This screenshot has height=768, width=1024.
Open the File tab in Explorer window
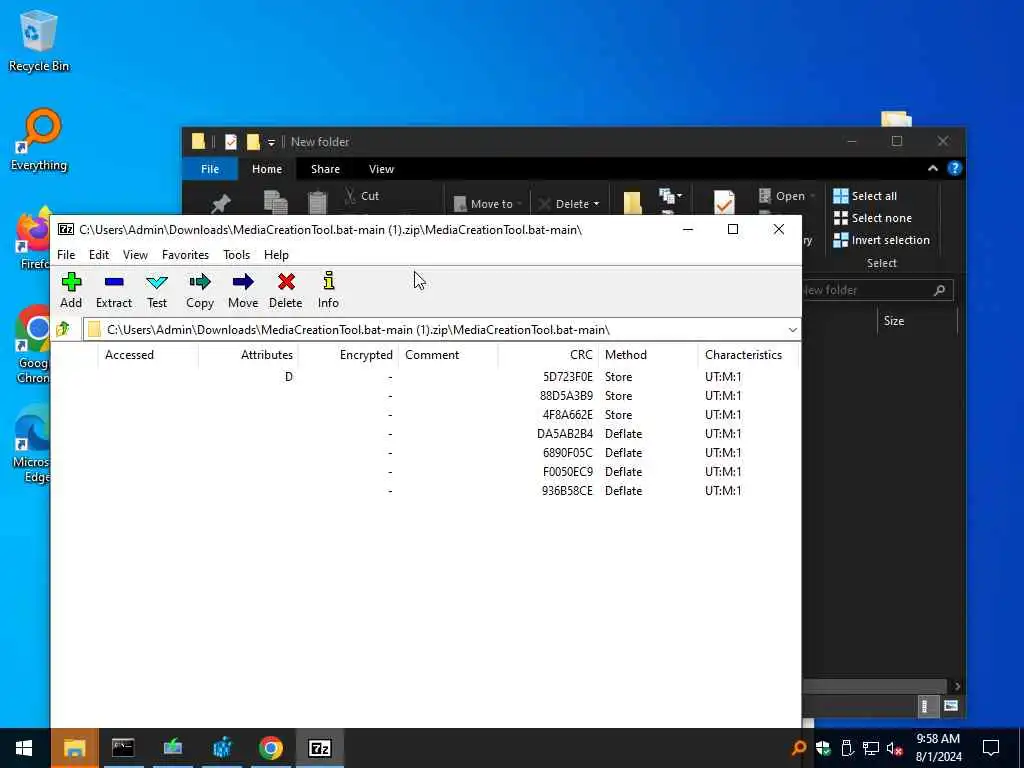tap(210, 169)
